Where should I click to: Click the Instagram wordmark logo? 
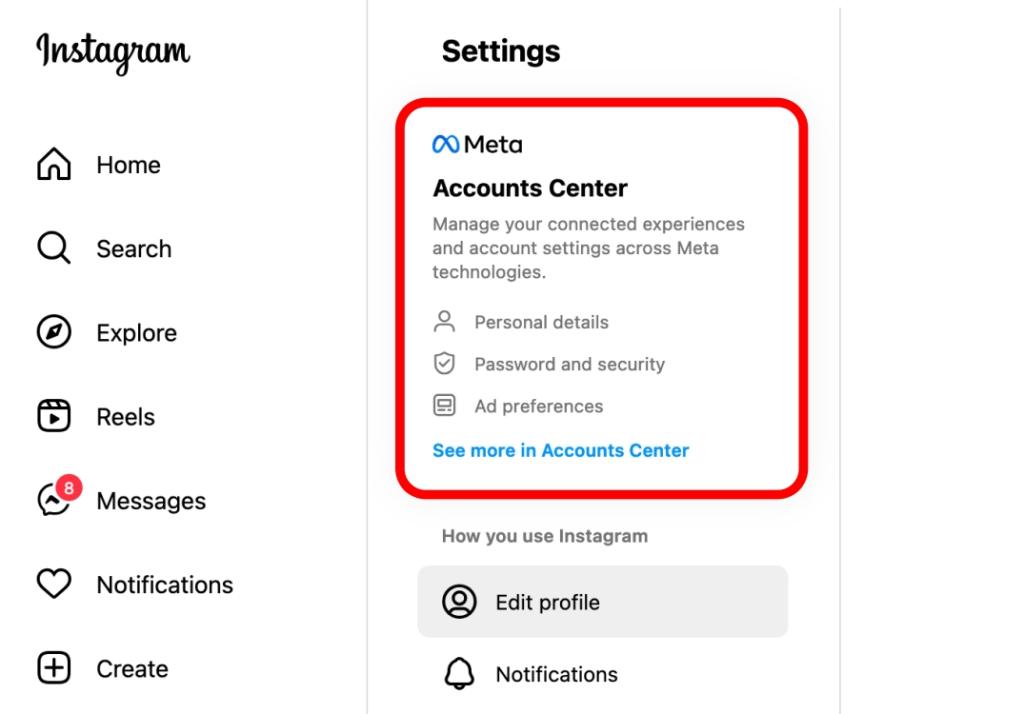[111, 52]
